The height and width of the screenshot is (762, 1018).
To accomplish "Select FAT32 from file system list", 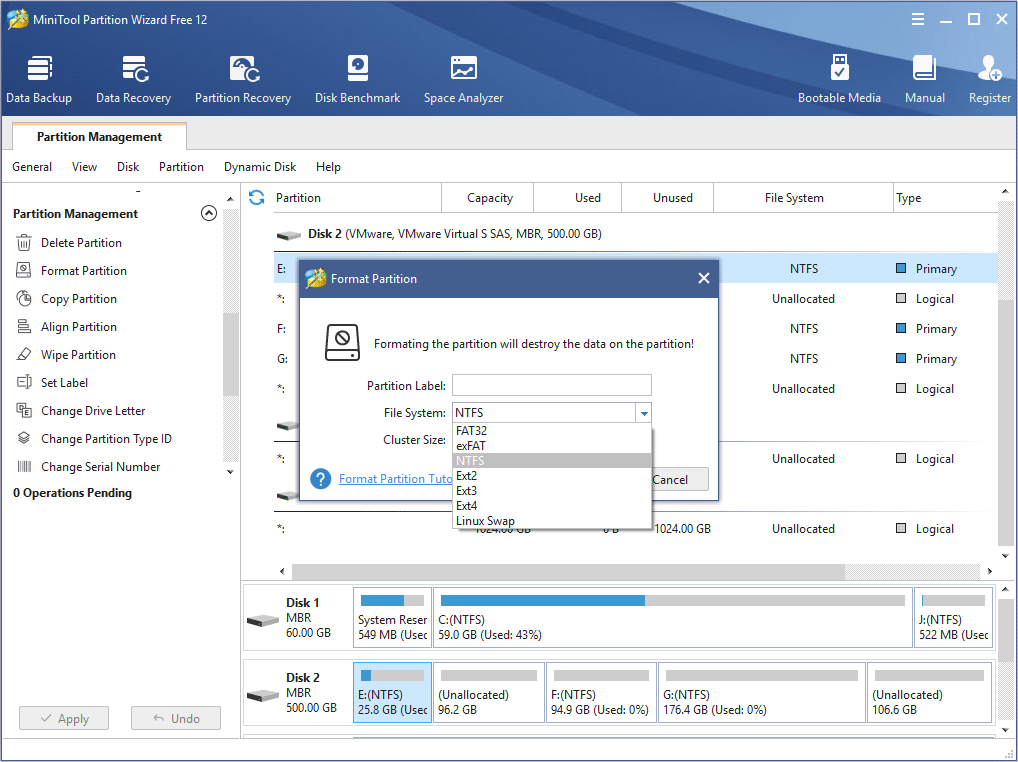I will tap(552, 430).
